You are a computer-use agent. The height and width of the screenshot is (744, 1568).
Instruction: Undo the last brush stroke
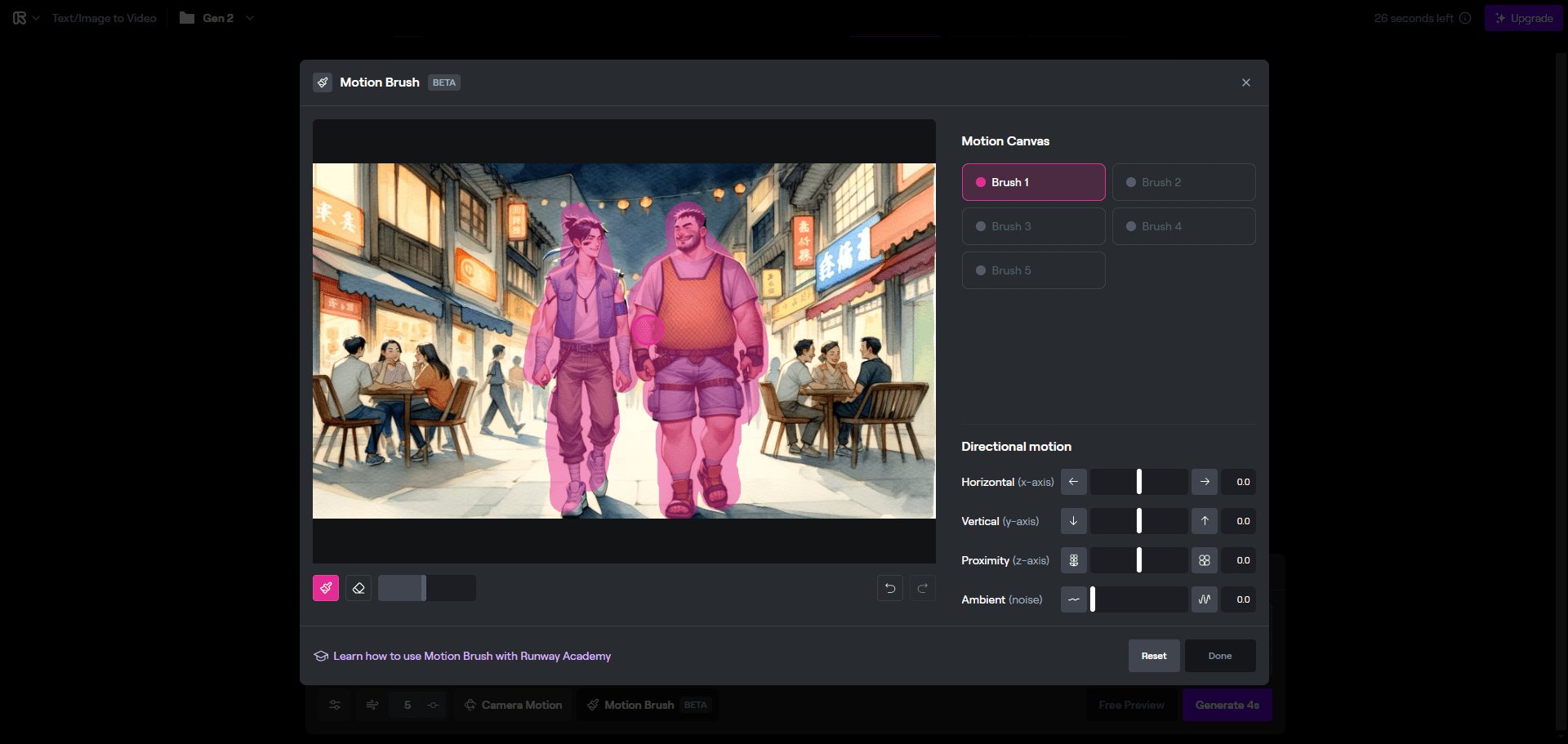890,588
